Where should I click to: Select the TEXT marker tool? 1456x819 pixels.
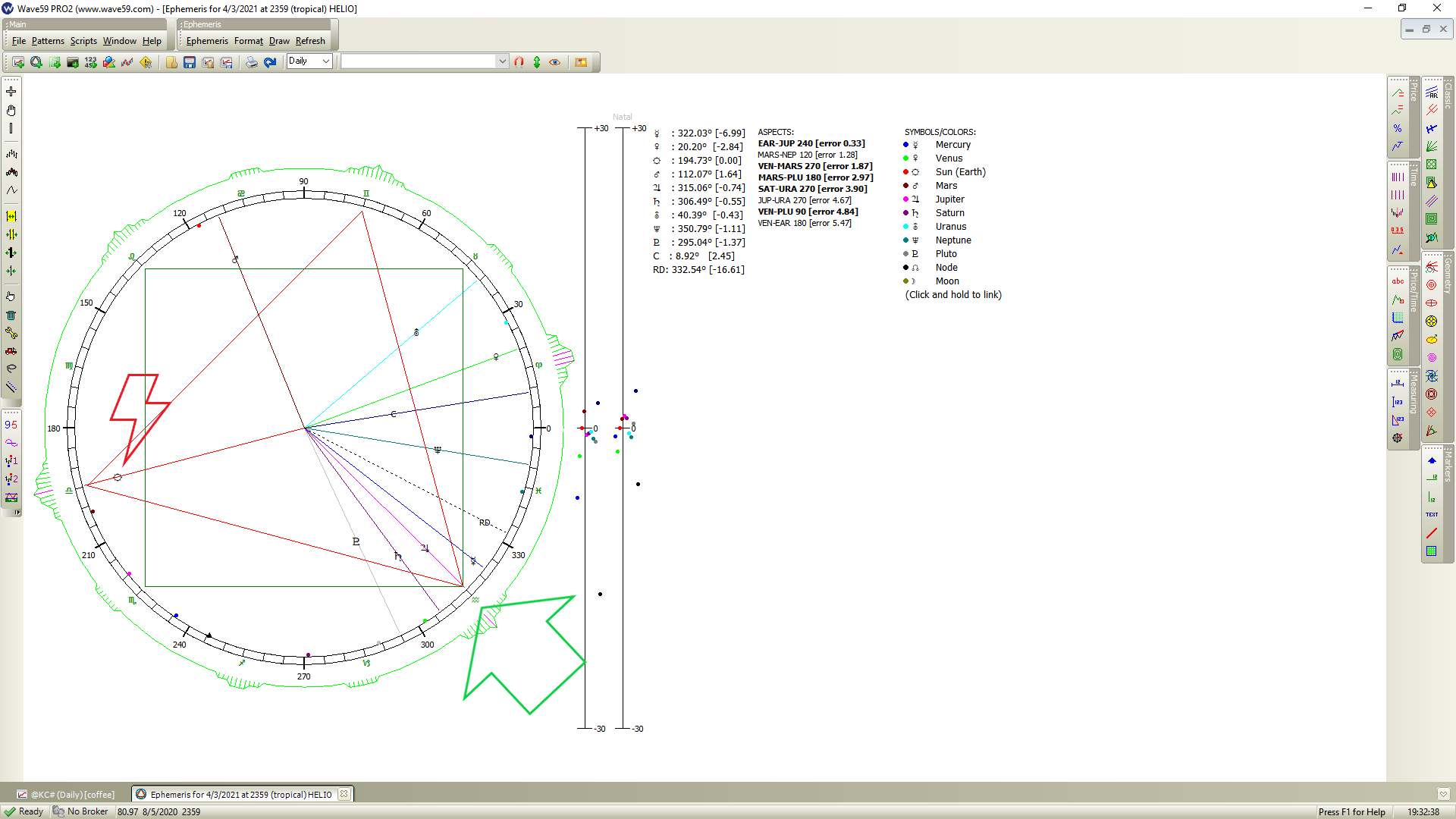(1432, 515)
